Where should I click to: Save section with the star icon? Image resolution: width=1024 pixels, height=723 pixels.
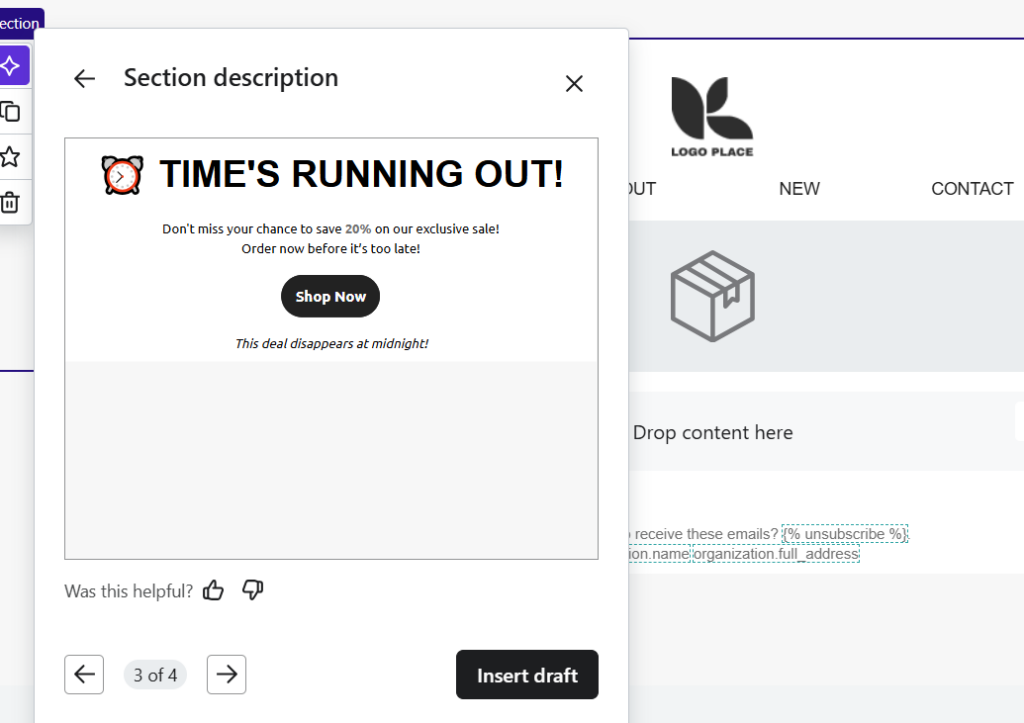10,157
